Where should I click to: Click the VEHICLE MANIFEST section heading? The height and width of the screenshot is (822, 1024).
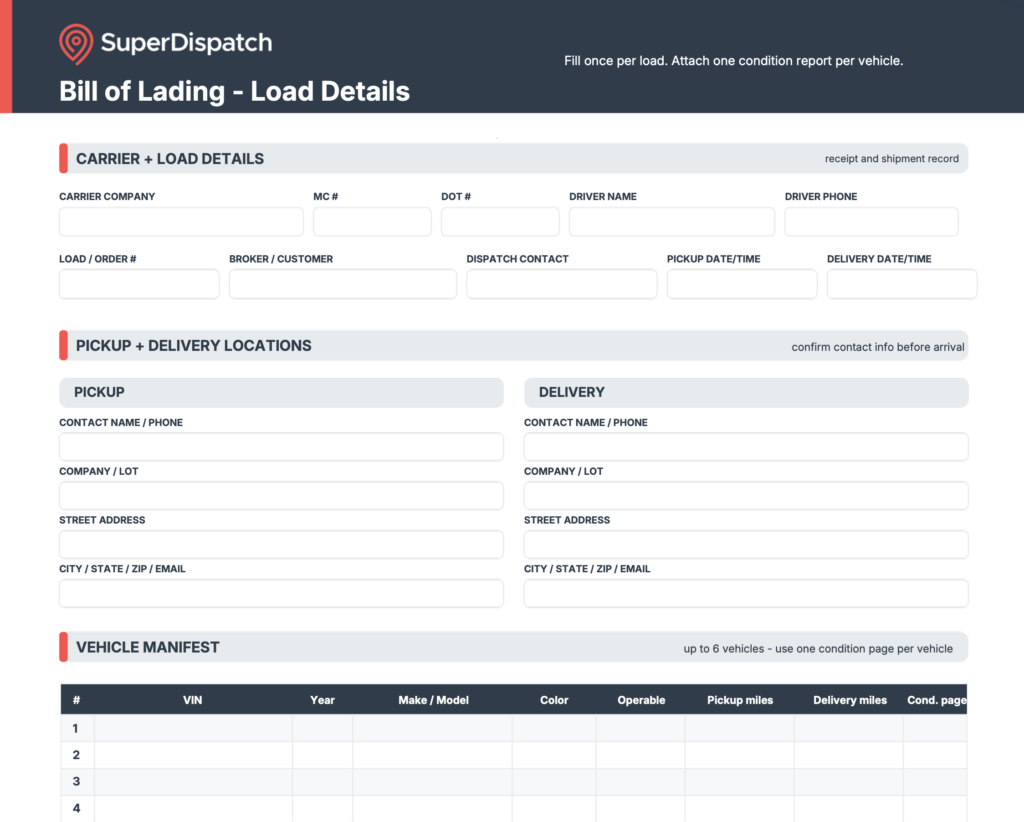point(148,647)
